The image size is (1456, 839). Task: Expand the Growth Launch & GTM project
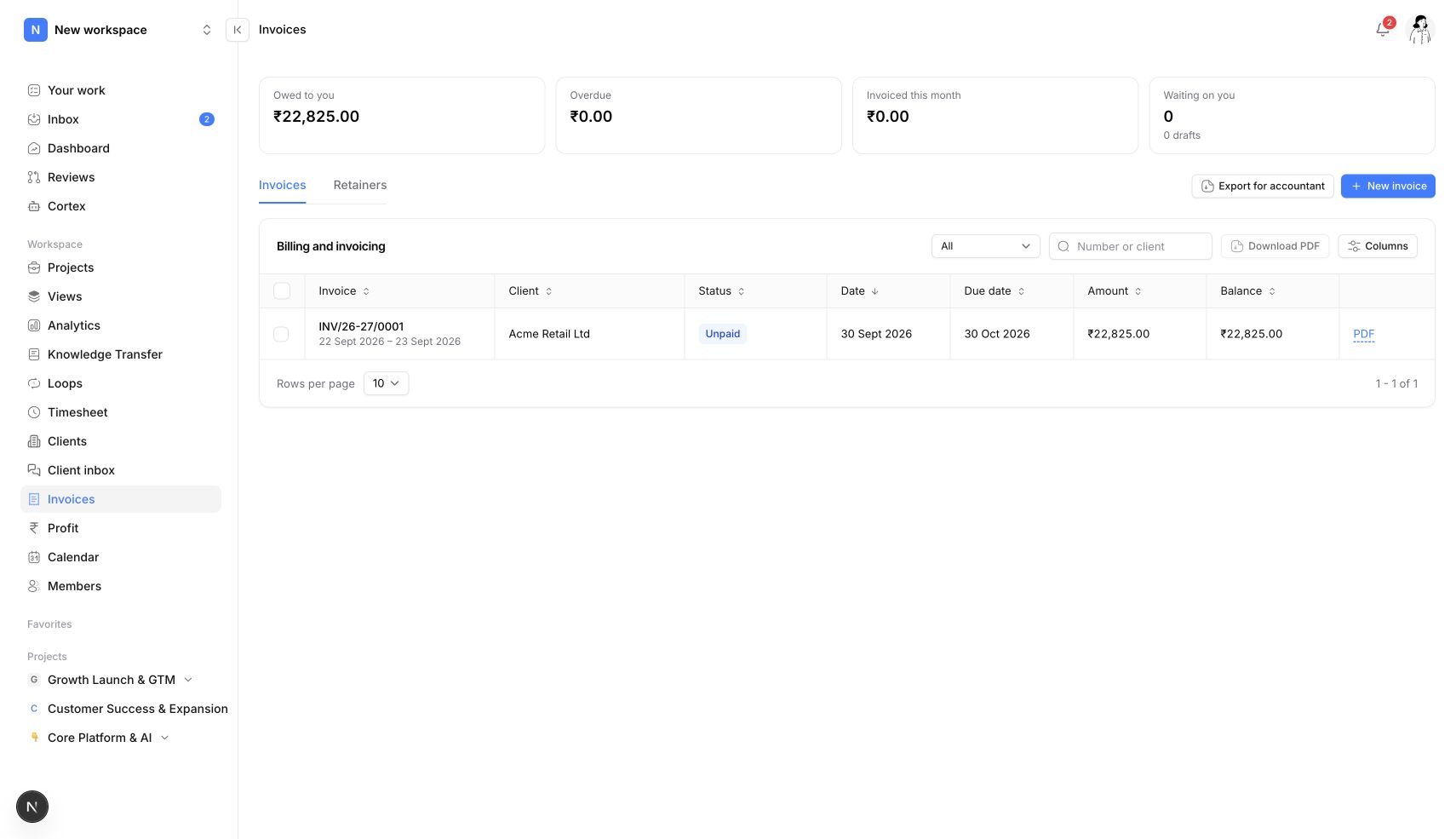(x=188, y=680)
